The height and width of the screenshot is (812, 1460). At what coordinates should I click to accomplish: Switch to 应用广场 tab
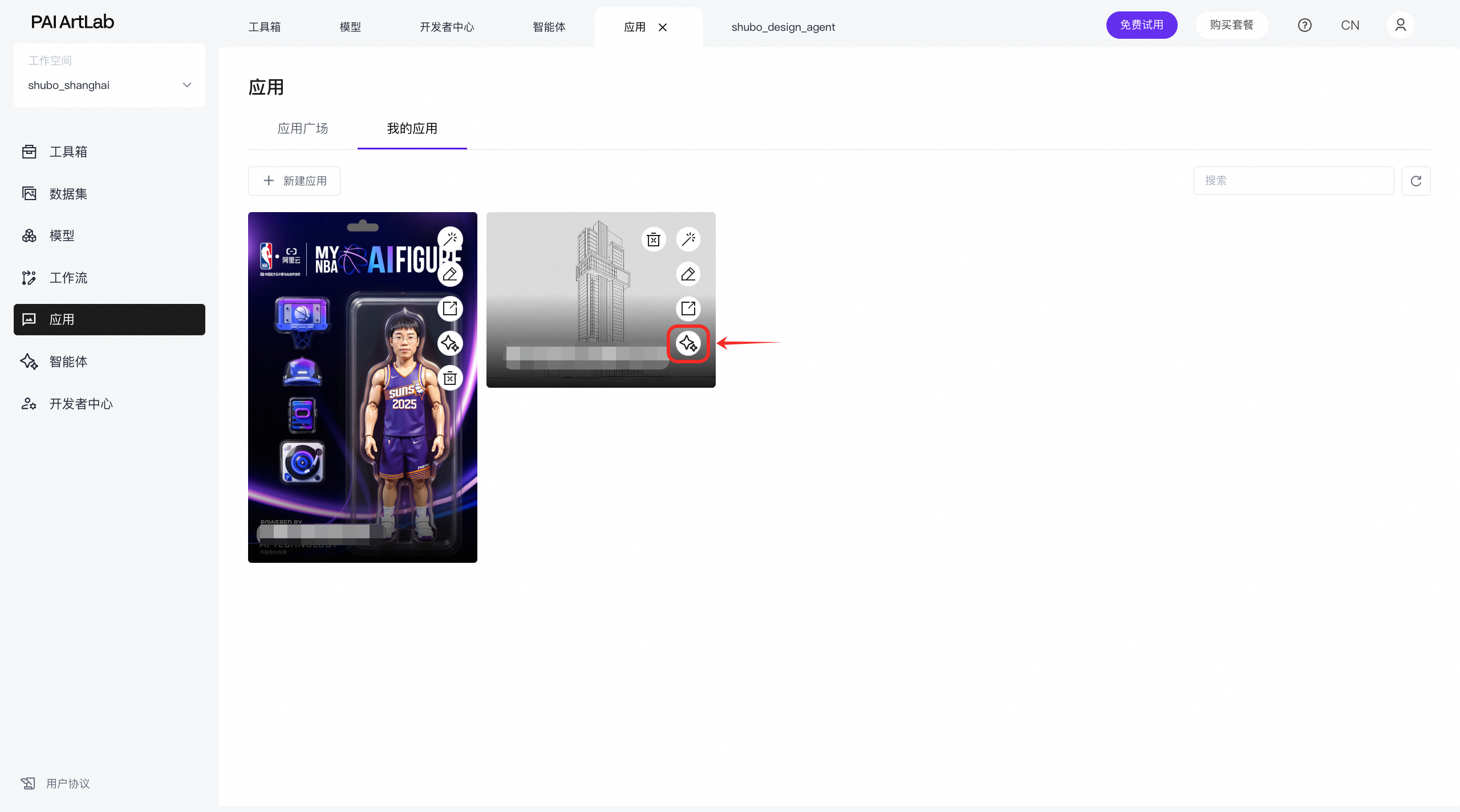tap(303, 128)
